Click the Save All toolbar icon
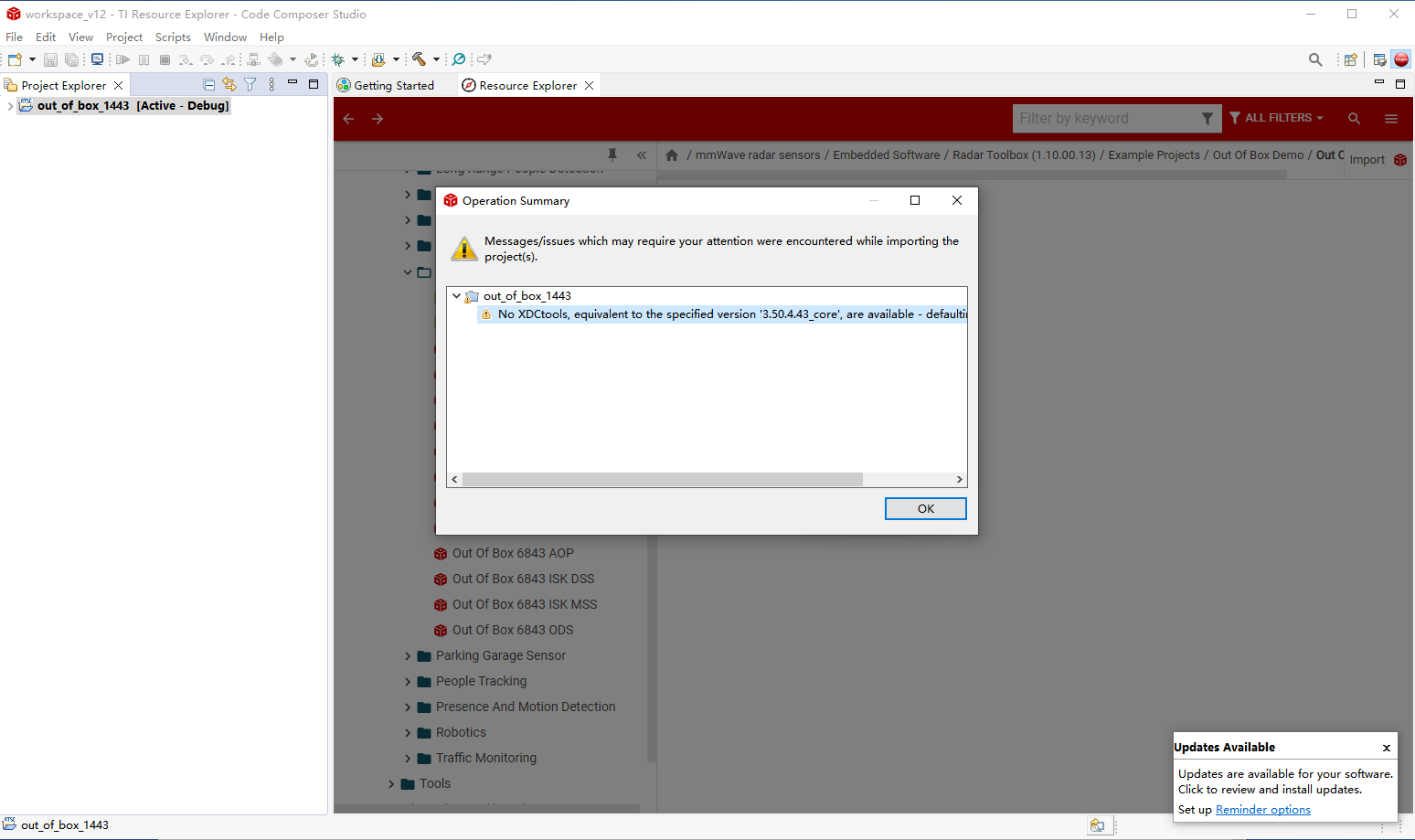Viewport: 1415px width, 840px height. tap(71, 59)
